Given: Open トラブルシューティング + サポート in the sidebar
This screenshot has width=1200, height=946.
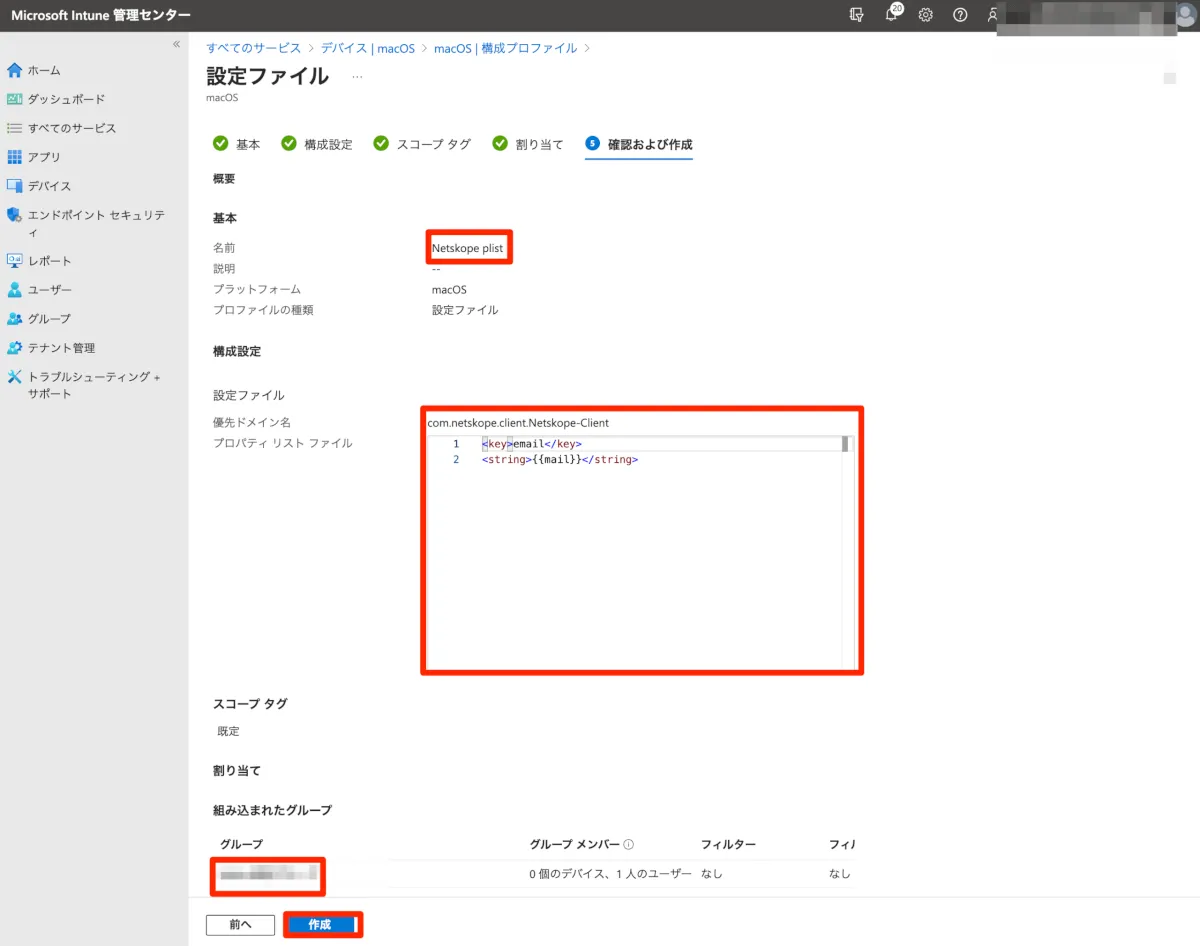Looking at the screenshot, I should point(94,385).
